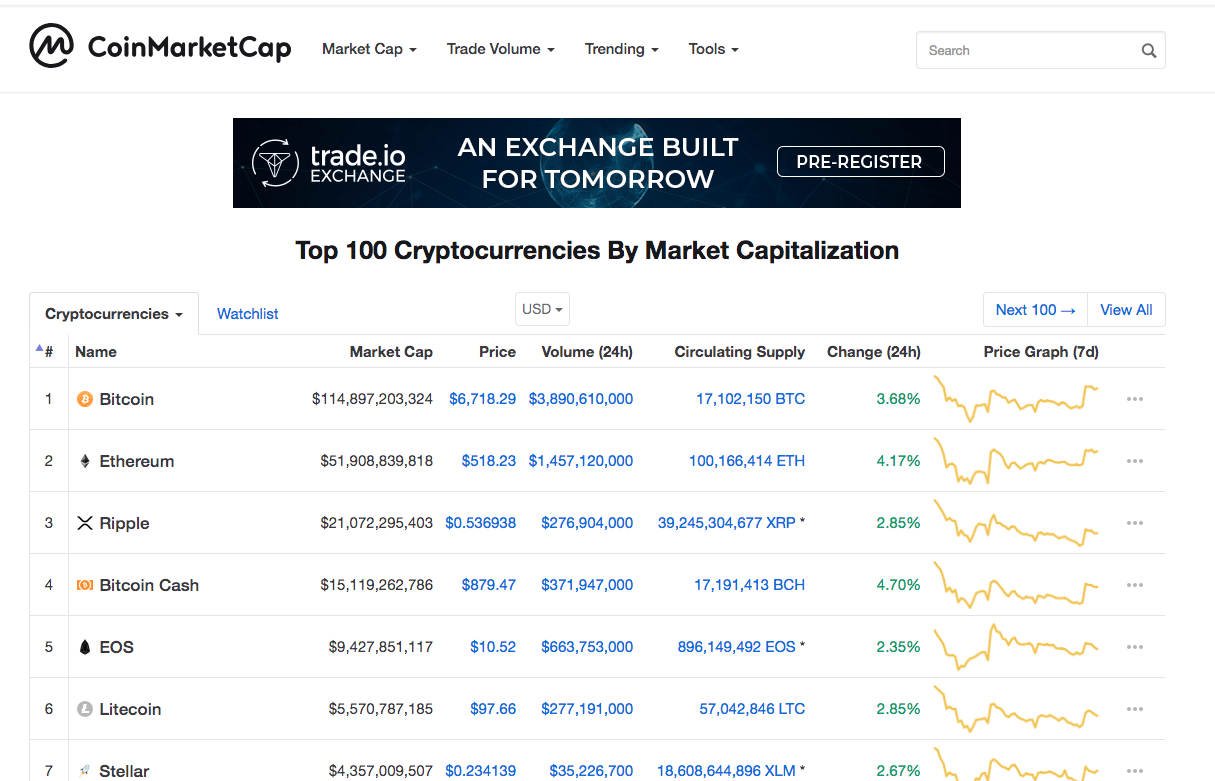Select the Ripple XRP icon
Viewport: 1215px width, 781px height.
[x=85, y=523]
